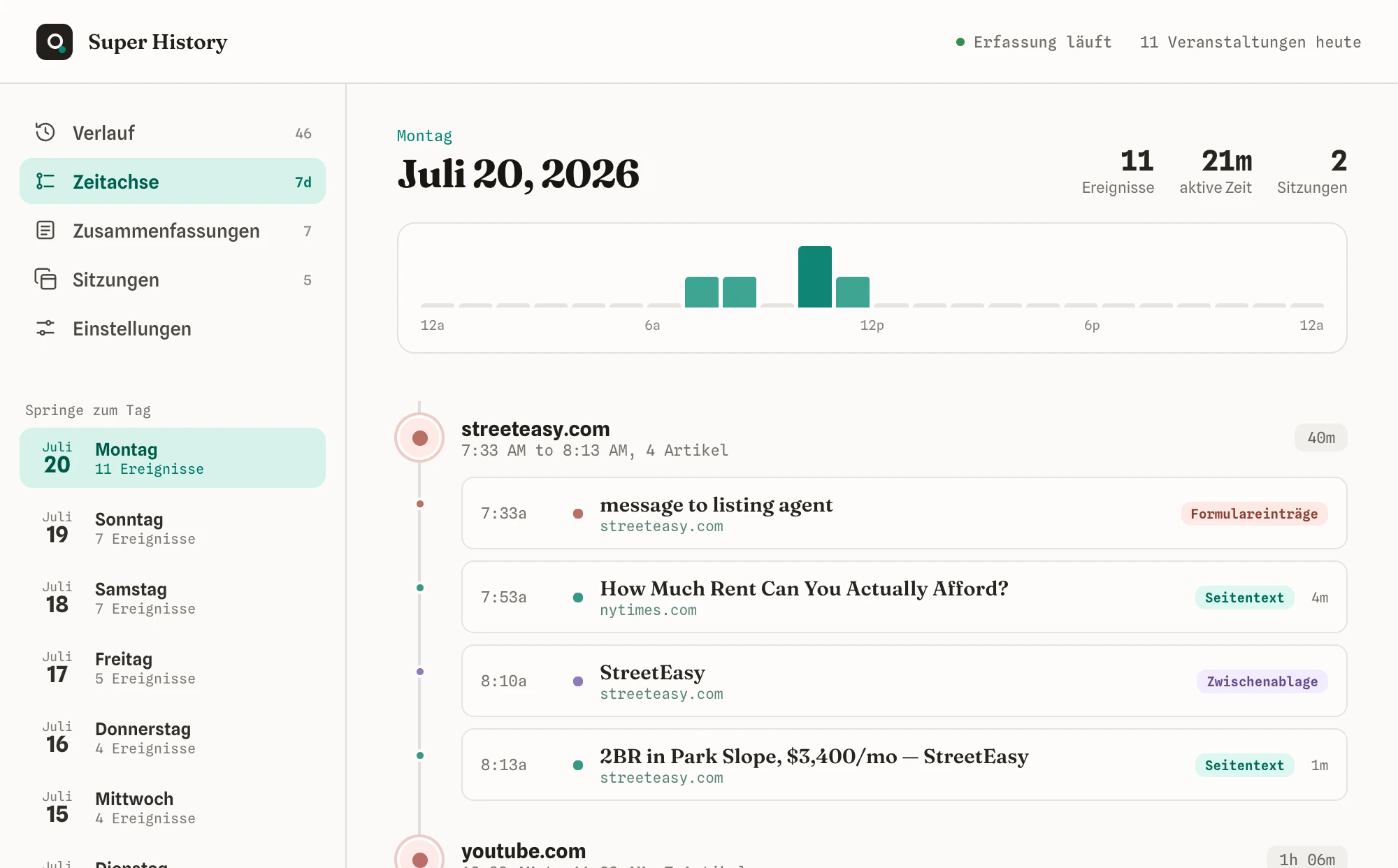The height and width of the screenshot is (868, 1398).
Task: Click the 11 Ereignisse stat
Action: [x=1118, y=171]
